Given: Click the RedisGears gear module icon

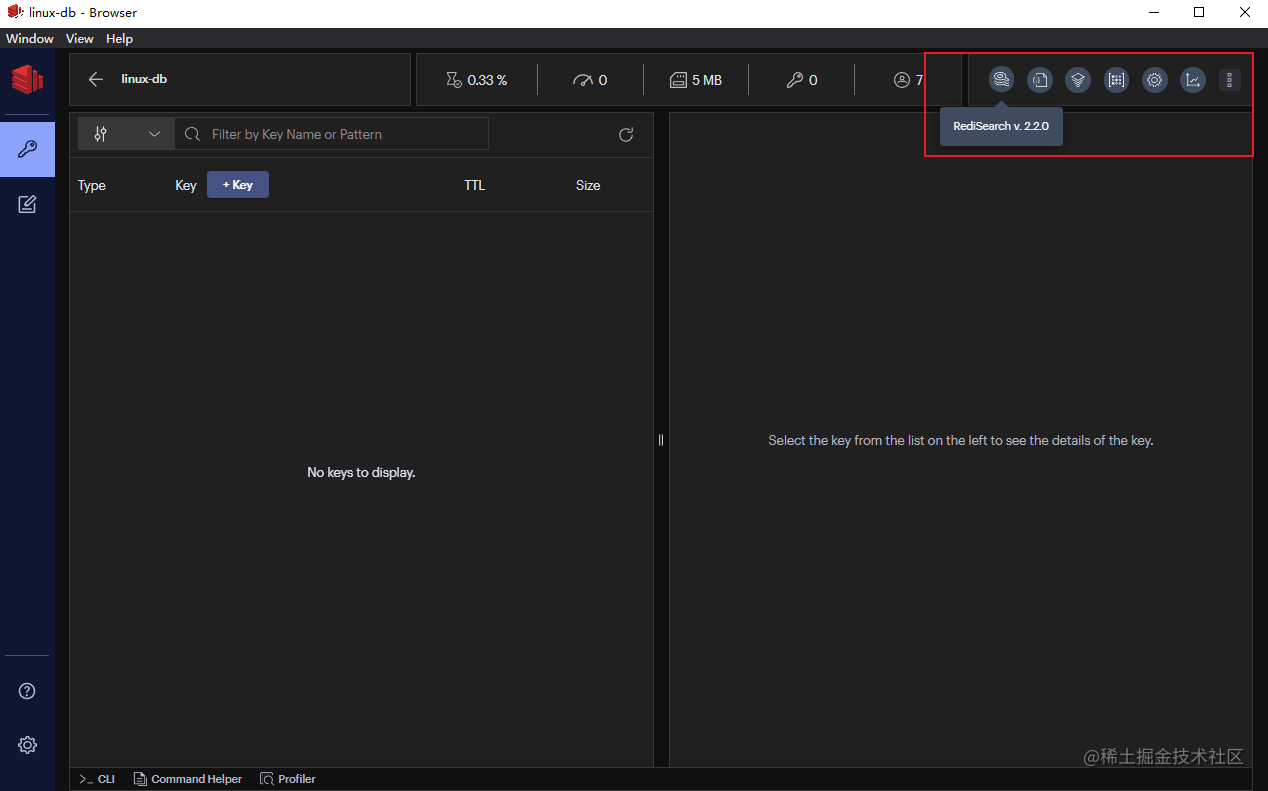Looking at the screenshot, I should [1155, 80].
